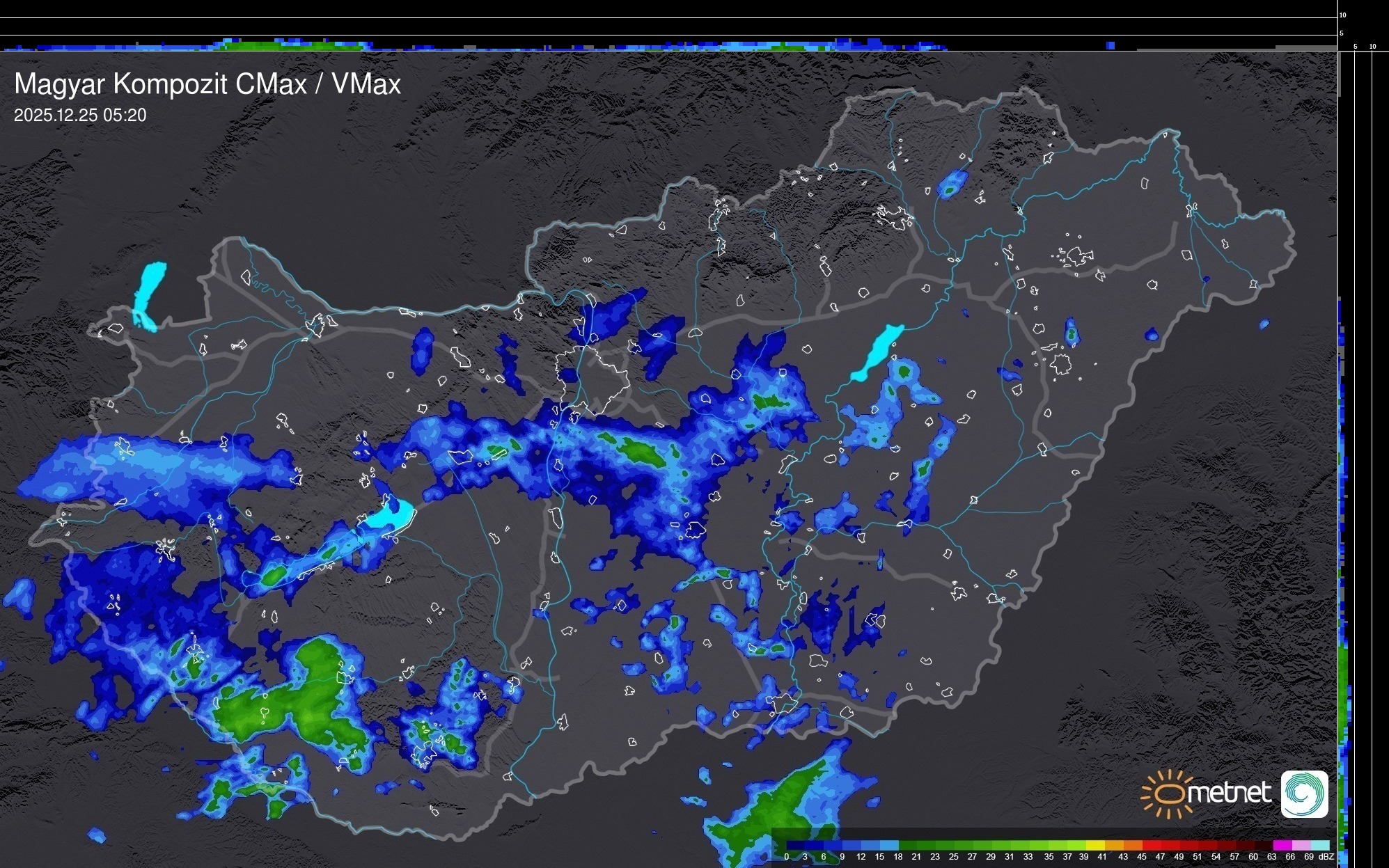Viewport: 1389px width, 868px height.
Task: Click the small blue square in top profile strip
Action: pos(1111,45)
